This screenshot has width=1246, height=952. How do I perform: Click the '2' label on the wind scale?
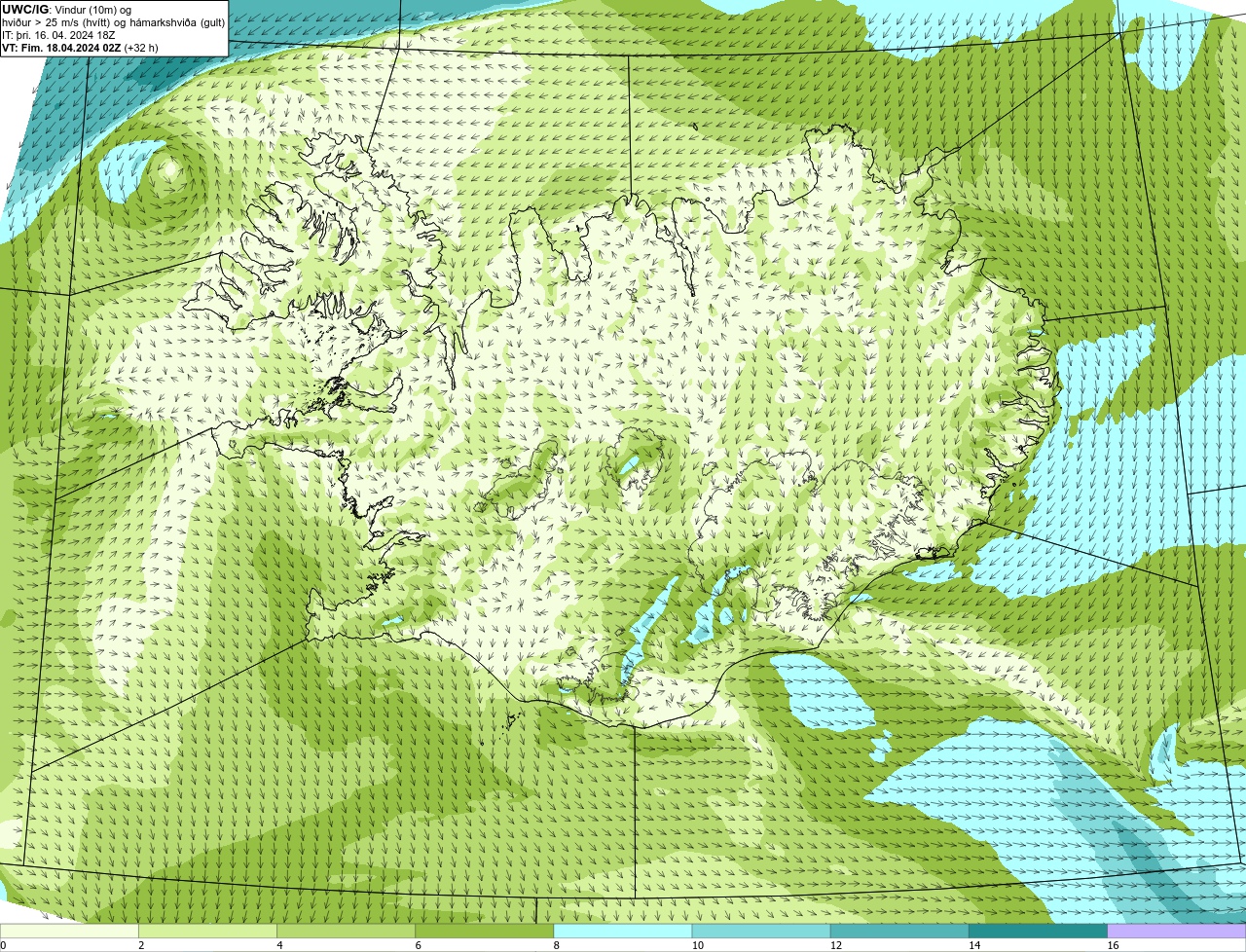coord(141,945)
